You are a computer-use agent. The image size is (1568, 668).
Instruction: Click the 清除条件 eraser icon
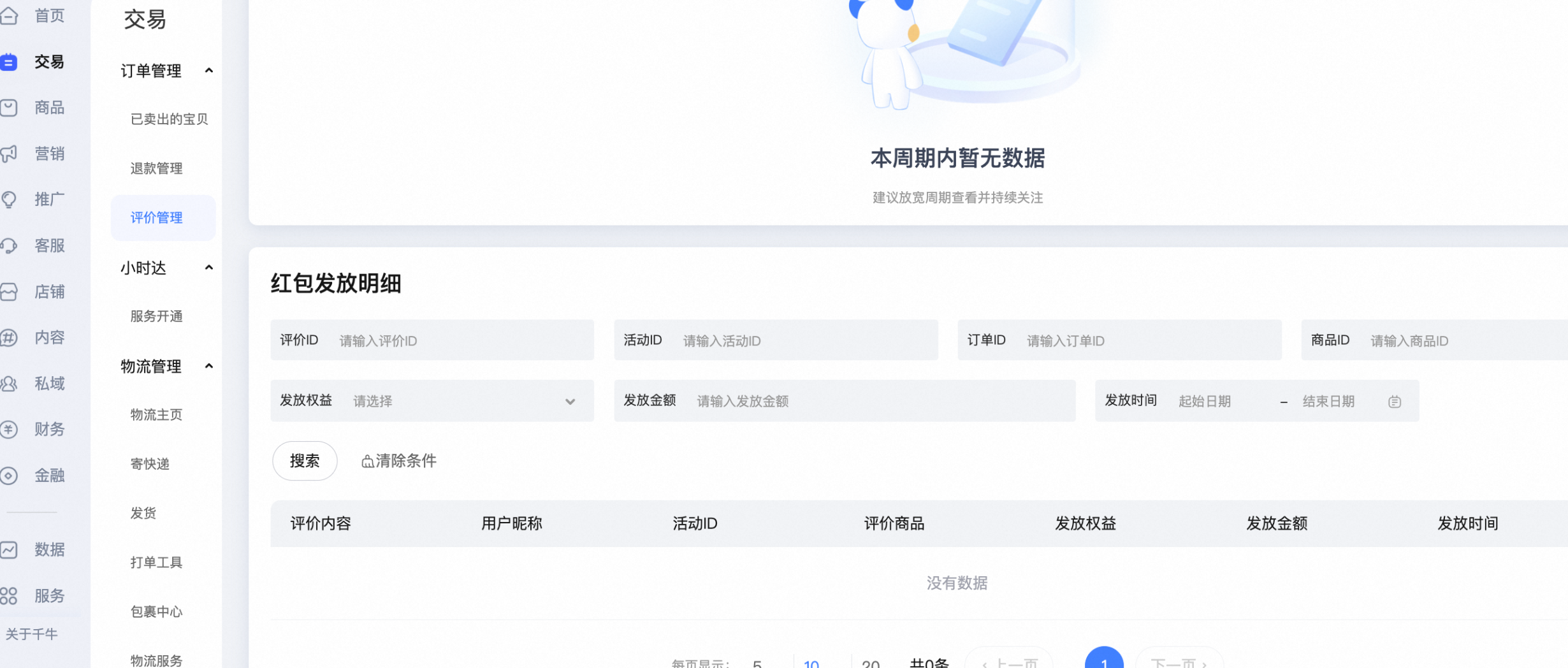point(367,461)
